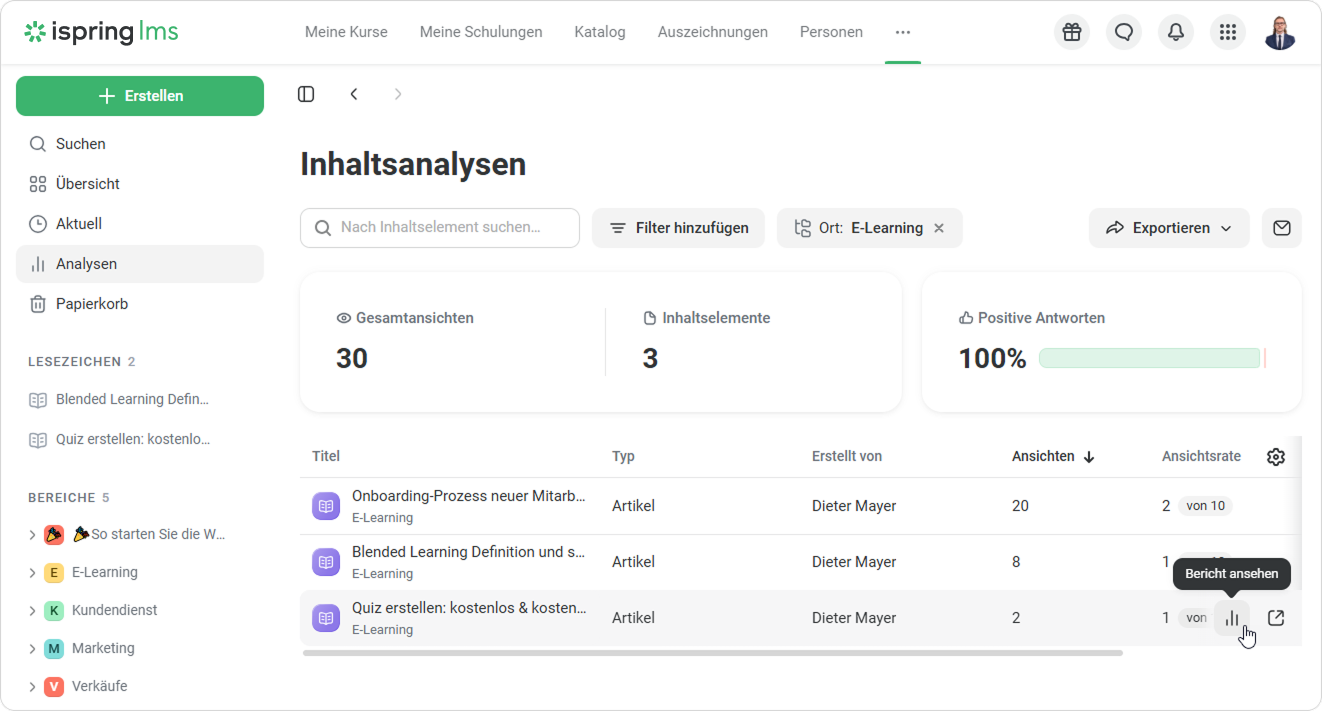Click the Inhaltselemente value 3
This screenshot has height=711, width=1322.
click(650, 359)
